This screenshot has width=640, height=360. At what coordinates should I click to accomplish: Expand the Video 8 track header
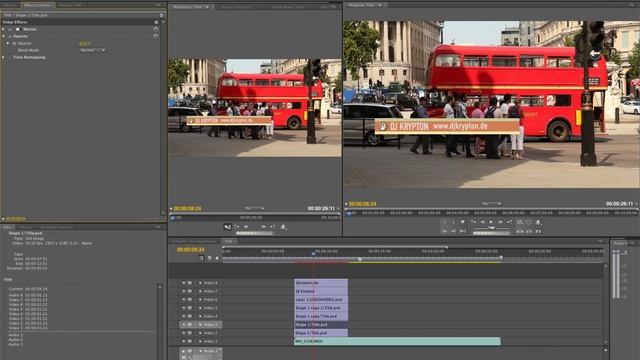coord(200,282)
